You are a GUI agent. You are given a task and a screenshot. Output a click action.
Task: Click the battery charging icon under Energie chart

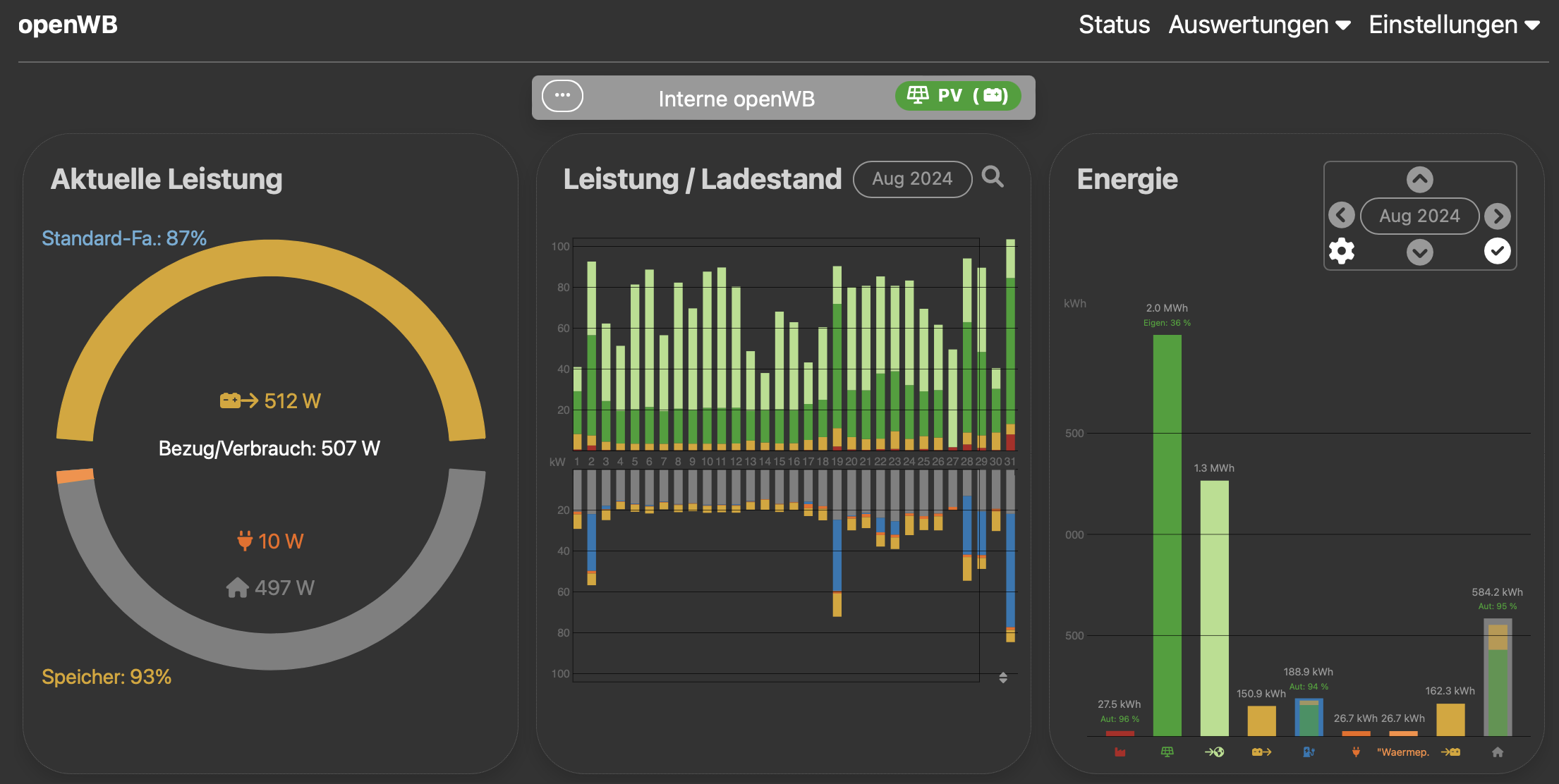(1450, 752)
